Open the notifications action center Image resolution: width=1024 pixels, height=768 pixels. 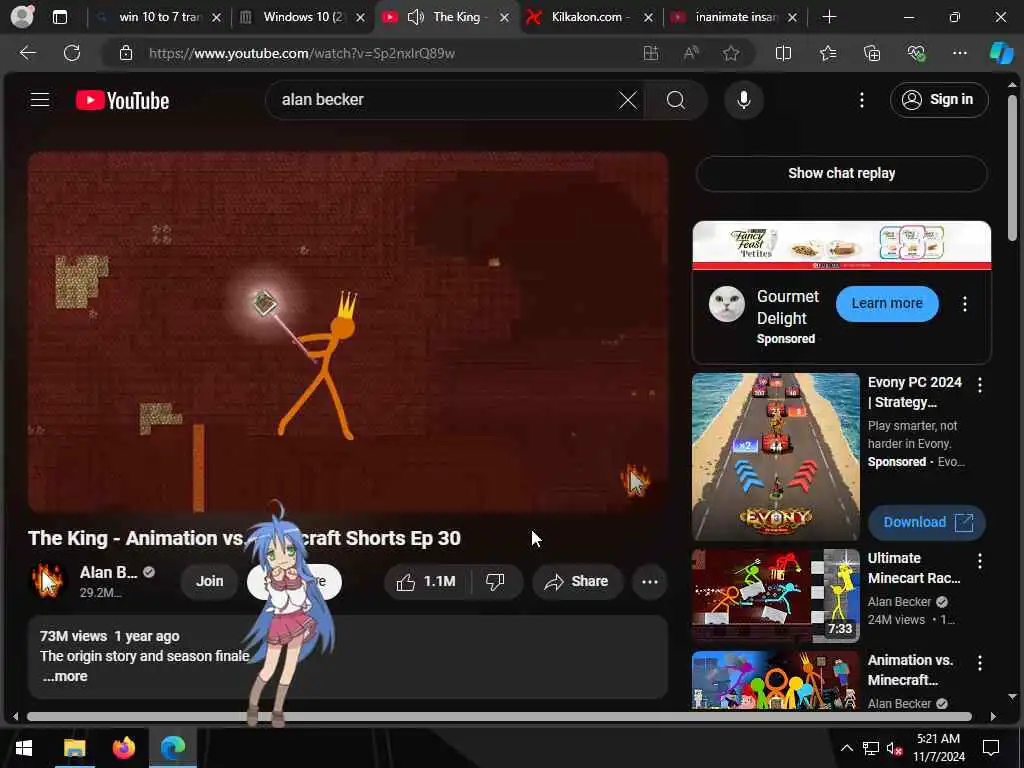pyautogui.click(x=991, y=748)
